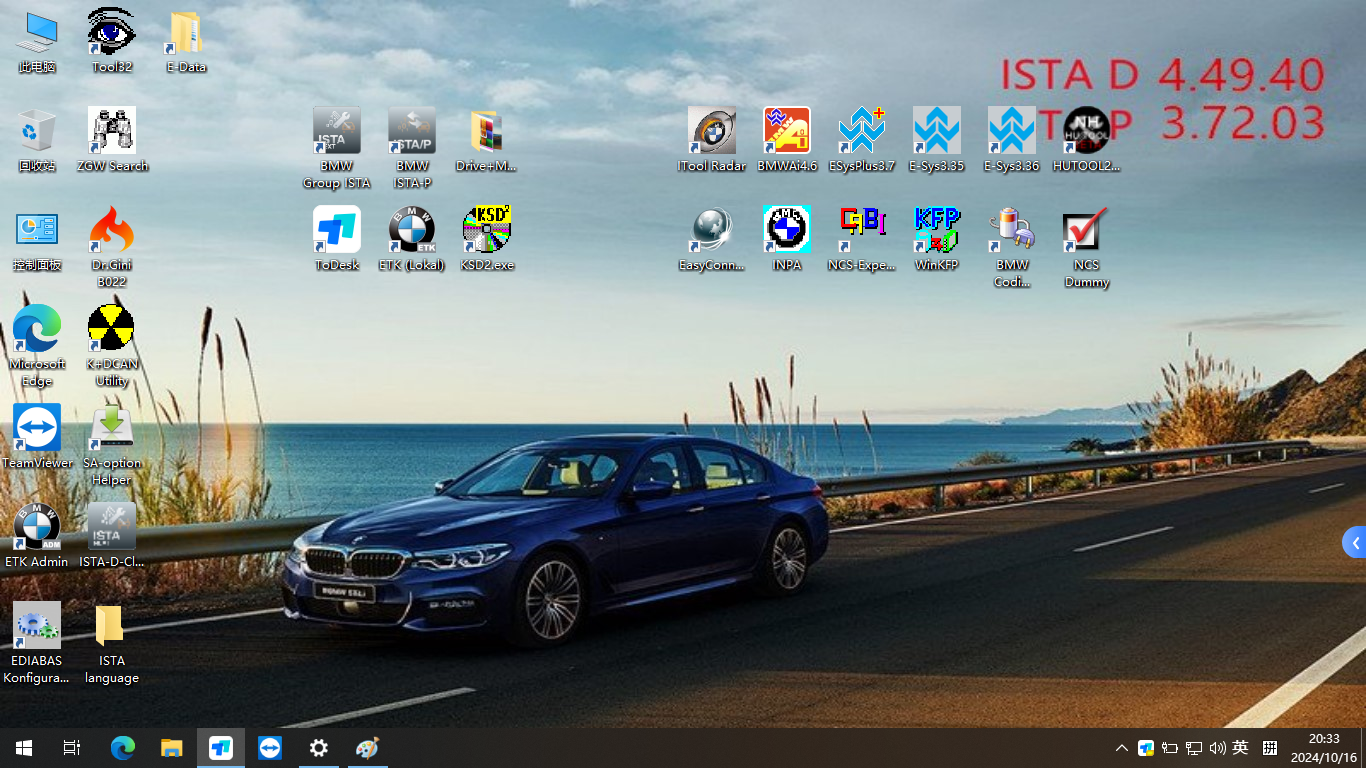Screen dimensions: 1366x768
Task: Open NCS Dummy checkmark icon
Action: (1087, 247)
